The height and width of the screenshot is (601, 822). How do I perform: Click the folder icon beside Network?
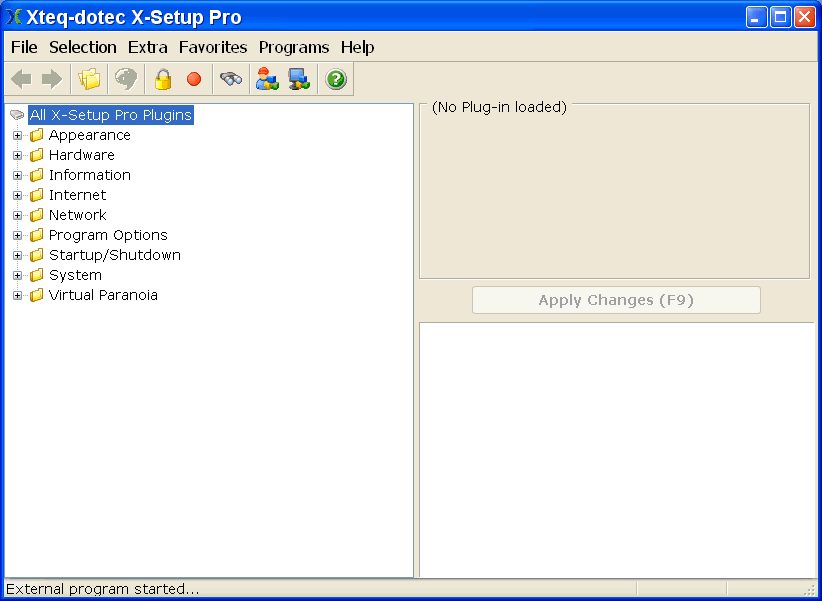point(37,215)
